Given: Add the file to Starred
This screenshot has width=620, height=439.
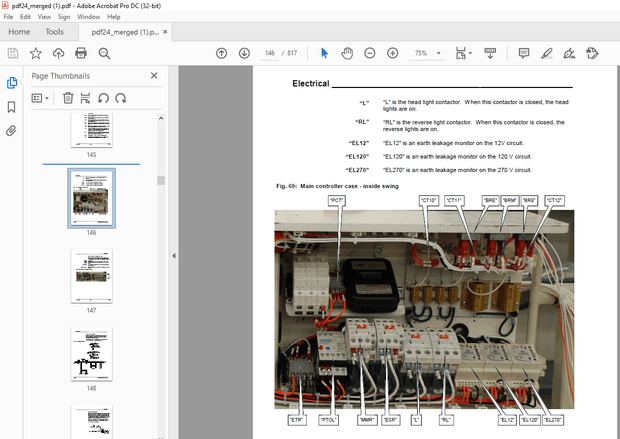Looking at the screenshot, I should point(36,53).
